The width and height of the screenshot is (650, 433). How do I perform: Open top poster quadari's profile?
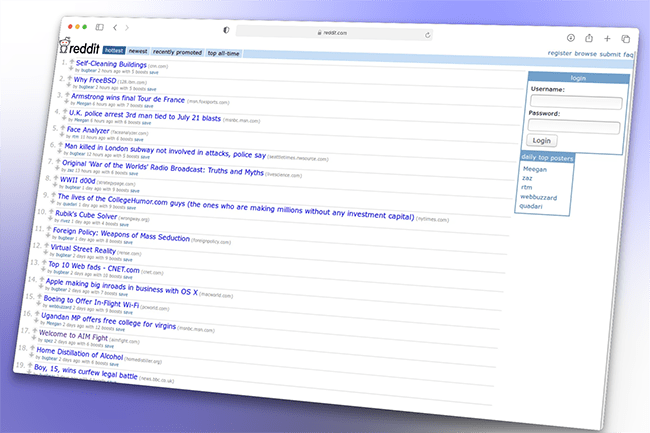tap(531, 206)
